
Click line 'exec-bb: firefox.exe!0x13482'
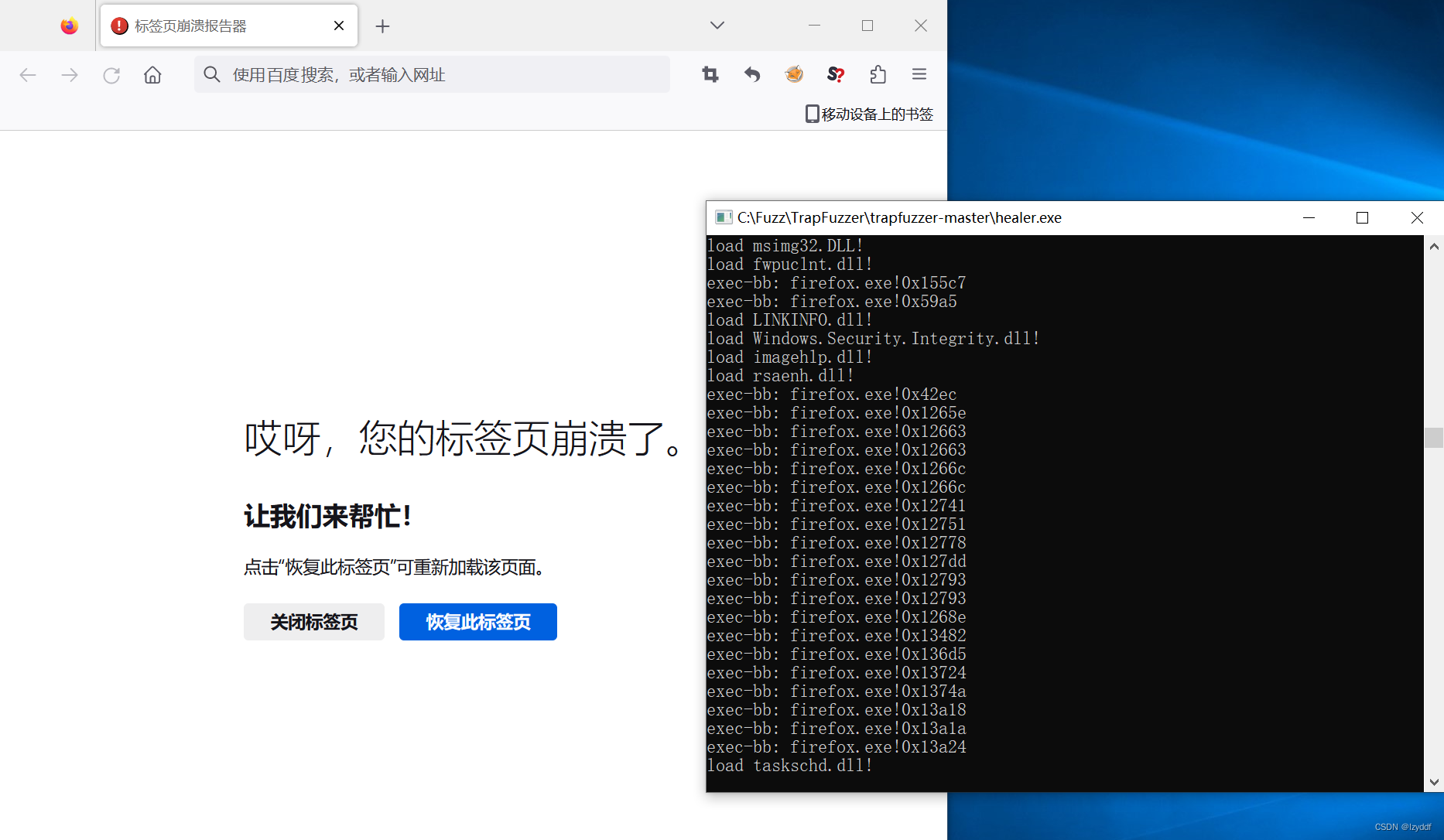tap(837, 636)
